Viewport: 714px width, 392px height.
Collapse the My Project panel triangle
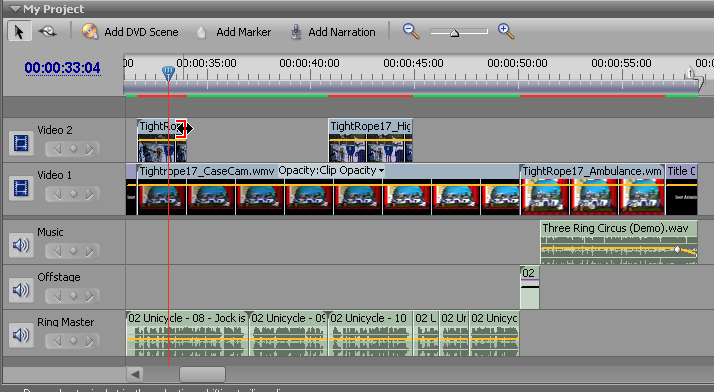point(15,9)
